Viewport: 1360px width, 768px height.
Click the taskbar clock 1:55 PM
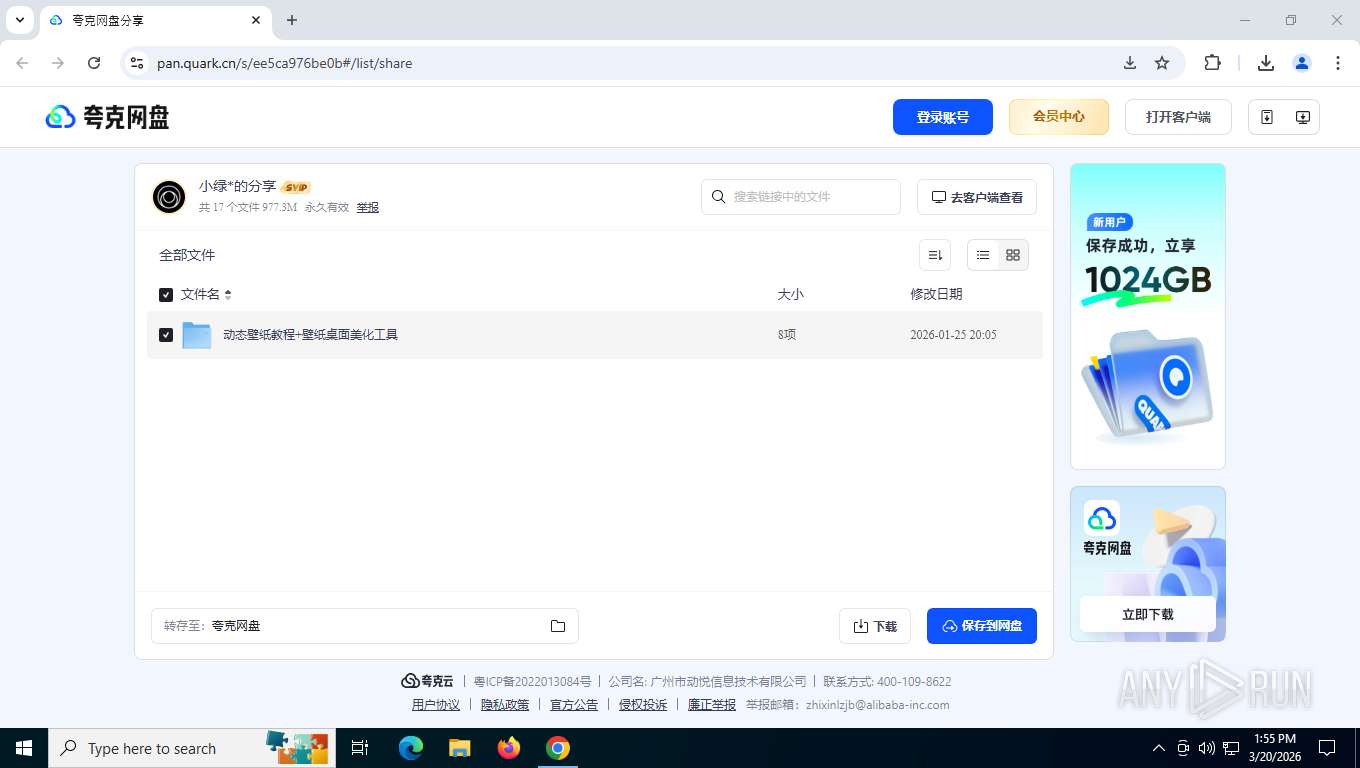click(1274, 748)
